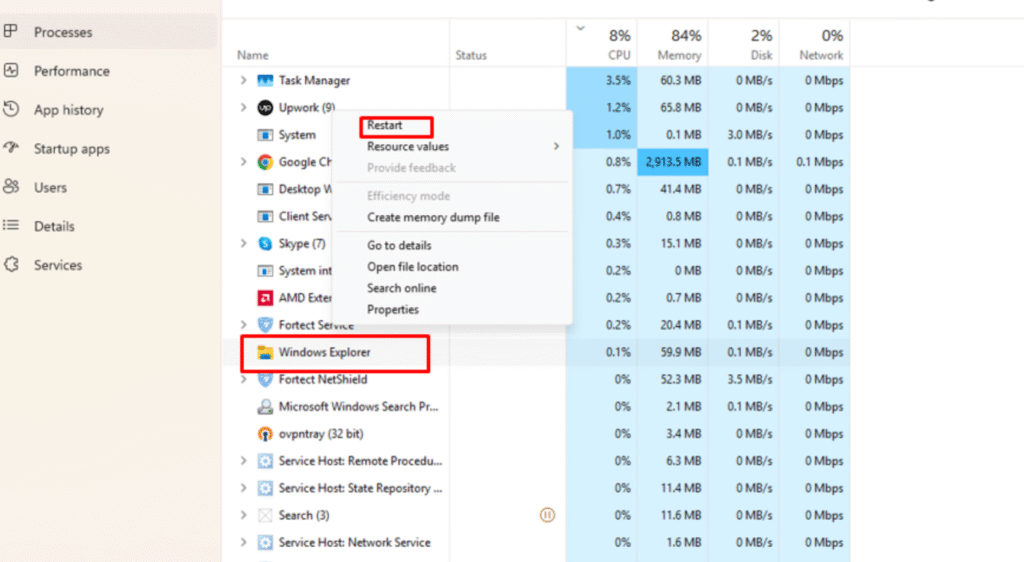This screenshot has height=562, width=1024.
Task: Click the System interrupts process icon
Action: tap(264, 271)
